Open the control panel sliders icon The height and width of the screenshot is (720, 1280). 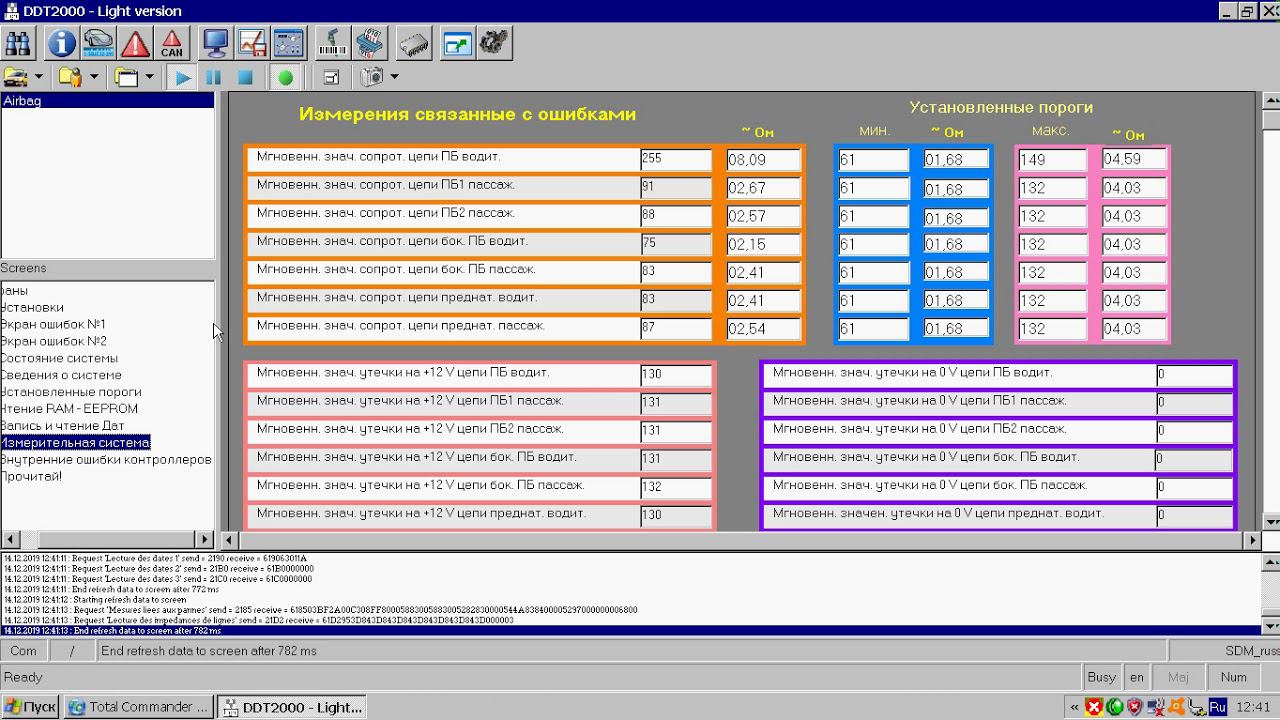point(288,43)
